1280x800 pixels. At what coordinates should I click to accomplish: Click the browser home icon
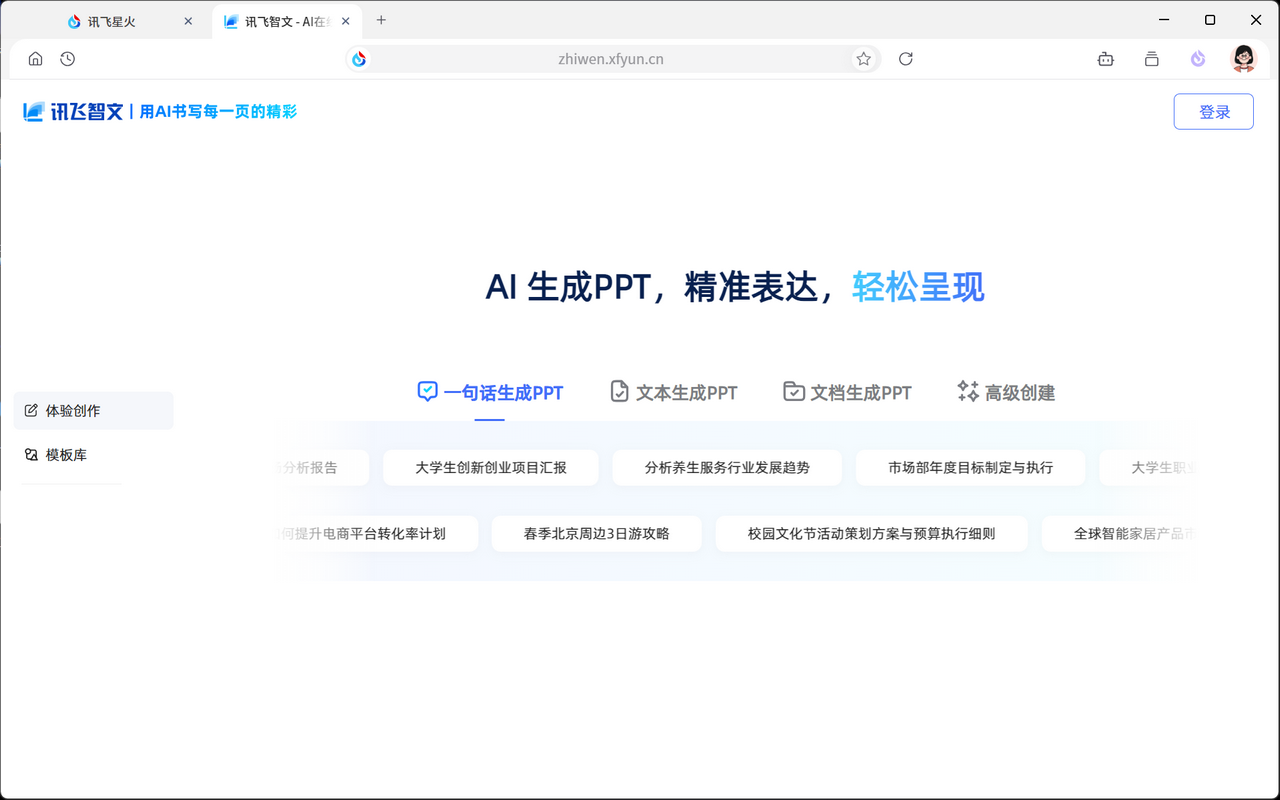[35, 59]
